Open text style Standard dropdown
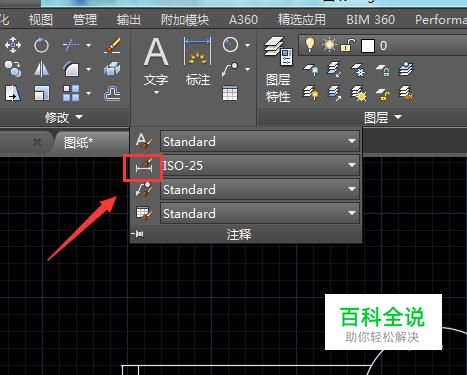Image resolution: width=467 pixels, height=375 pixels. click(352, 141)
